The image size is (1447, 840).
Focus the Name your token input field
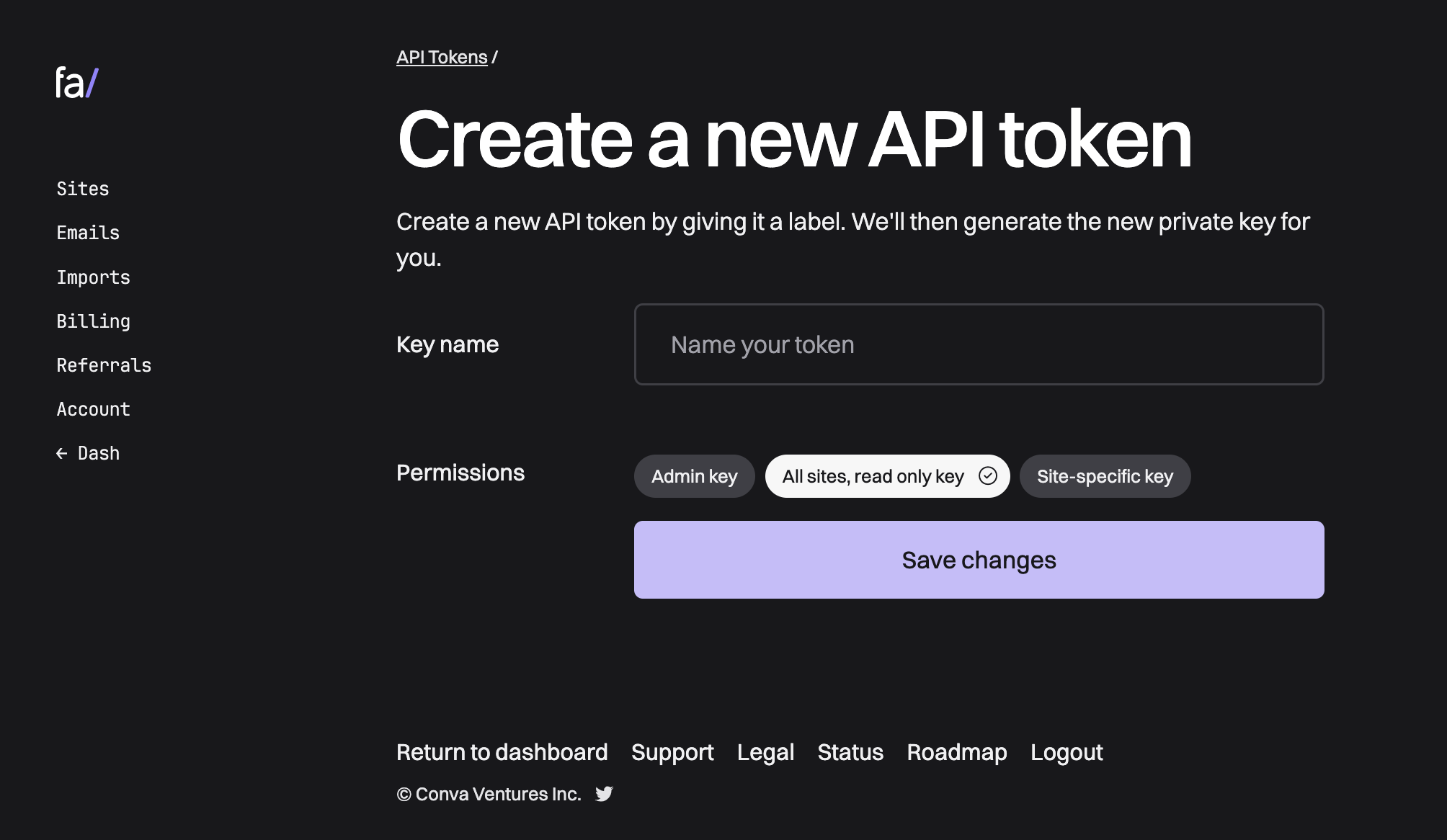pyautogui.click(x=979, y=344)
